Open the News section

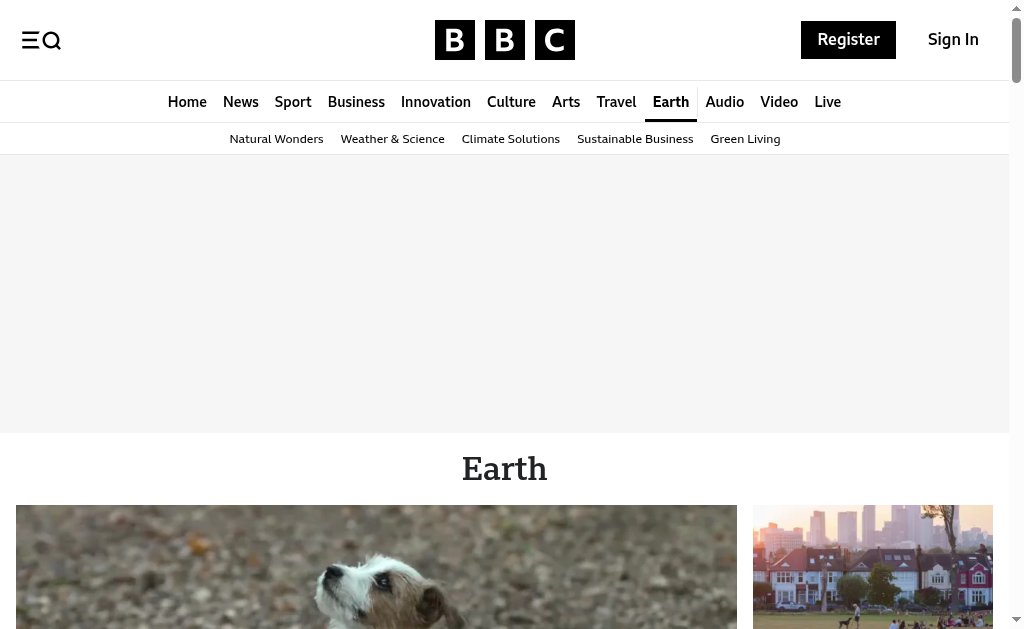(240, 102)
